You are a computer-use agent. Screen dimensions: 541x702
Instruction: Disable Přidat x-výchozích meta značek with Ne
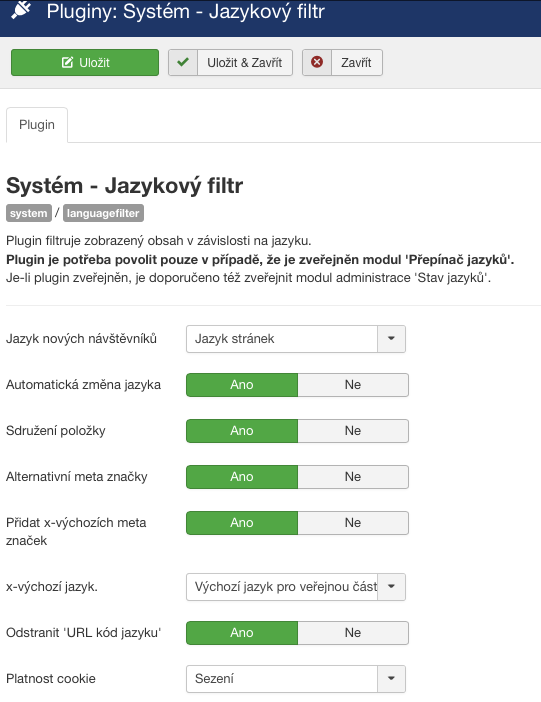(x=353, y=523)
